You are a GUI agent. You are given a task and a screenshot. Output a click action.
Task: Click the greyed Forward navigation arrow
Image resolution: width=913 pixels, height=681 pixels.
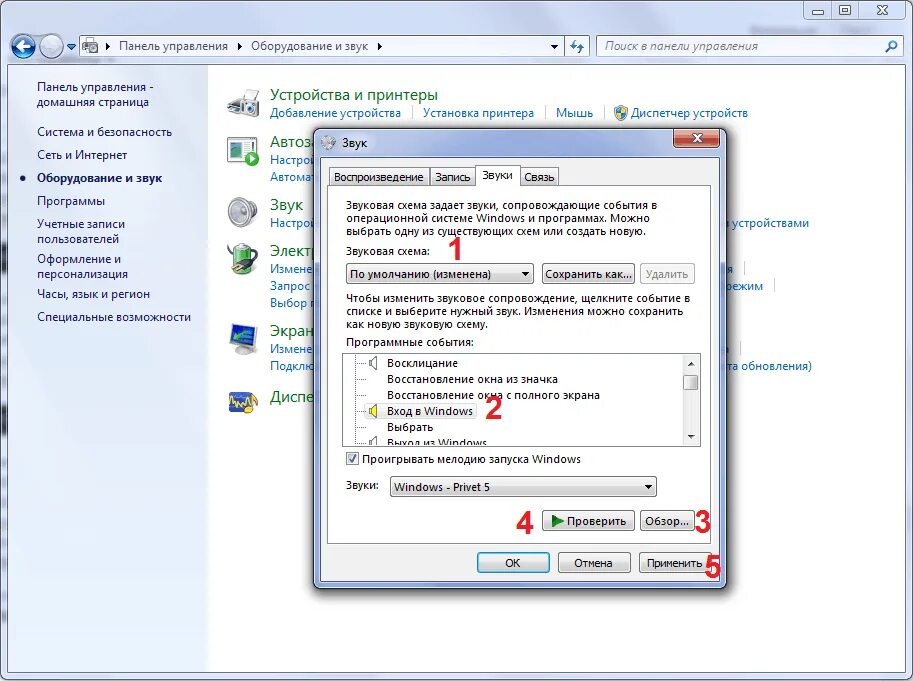click(51, 46)
